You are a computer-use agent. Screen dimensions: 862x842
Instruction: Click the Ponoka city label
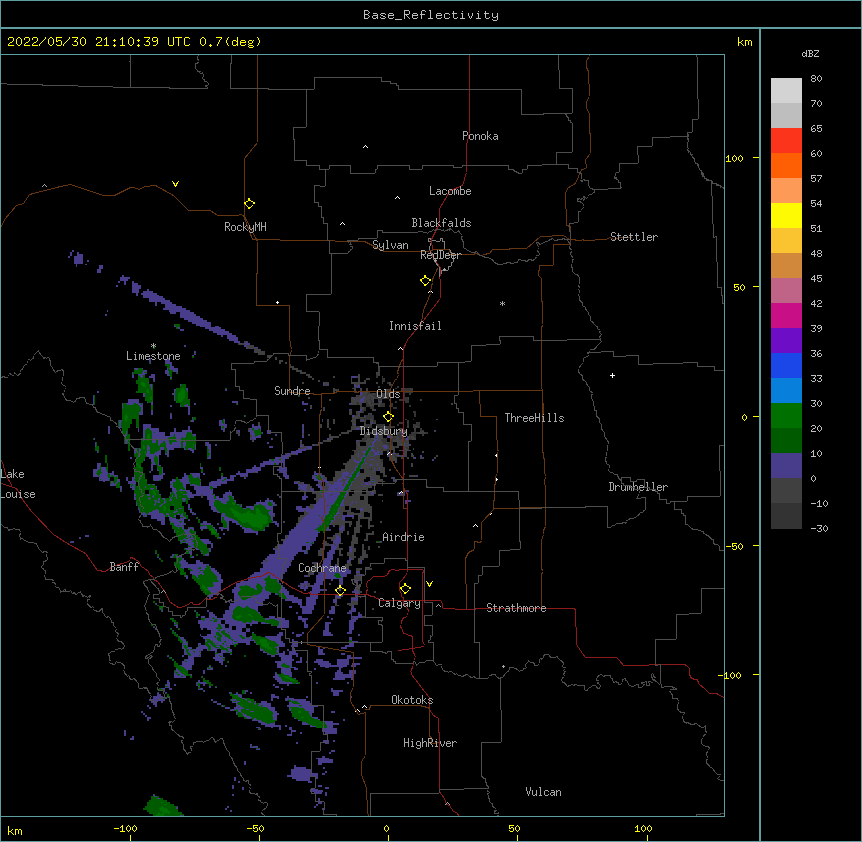point(480,136)
